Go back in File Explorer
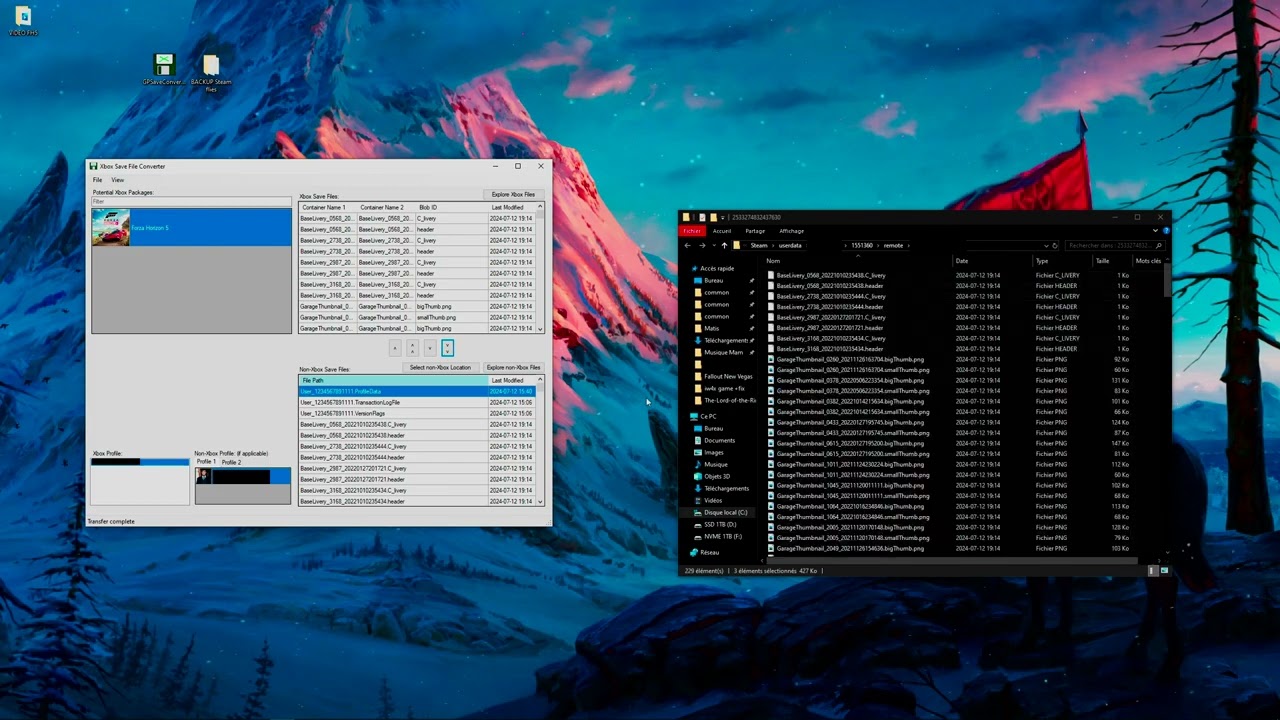This screenshot has height=720, width=1280. pyautogui.click(x=687, y=245)
